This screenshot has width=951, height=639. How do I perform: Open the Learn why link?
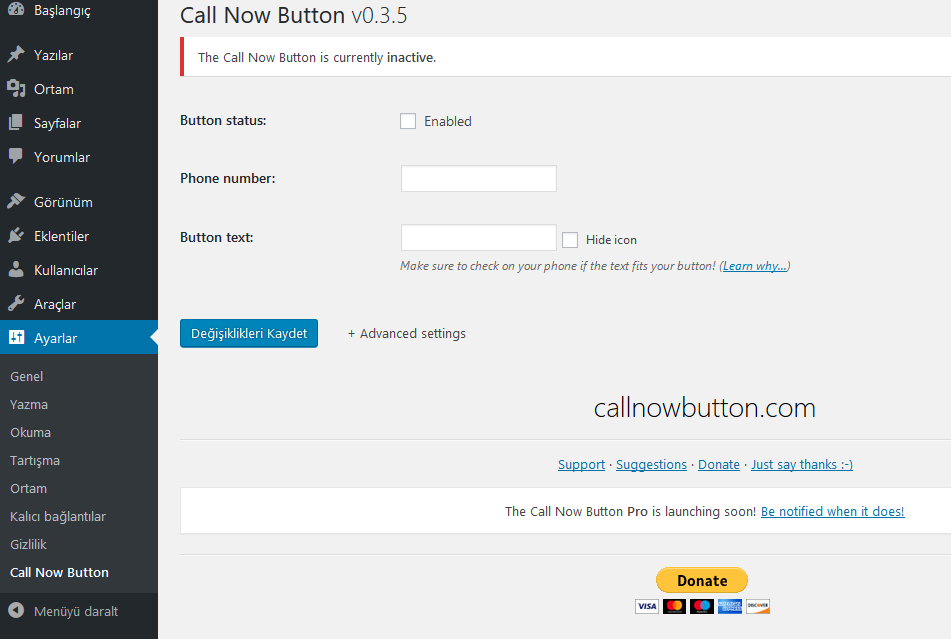click(x=755, y=266)
